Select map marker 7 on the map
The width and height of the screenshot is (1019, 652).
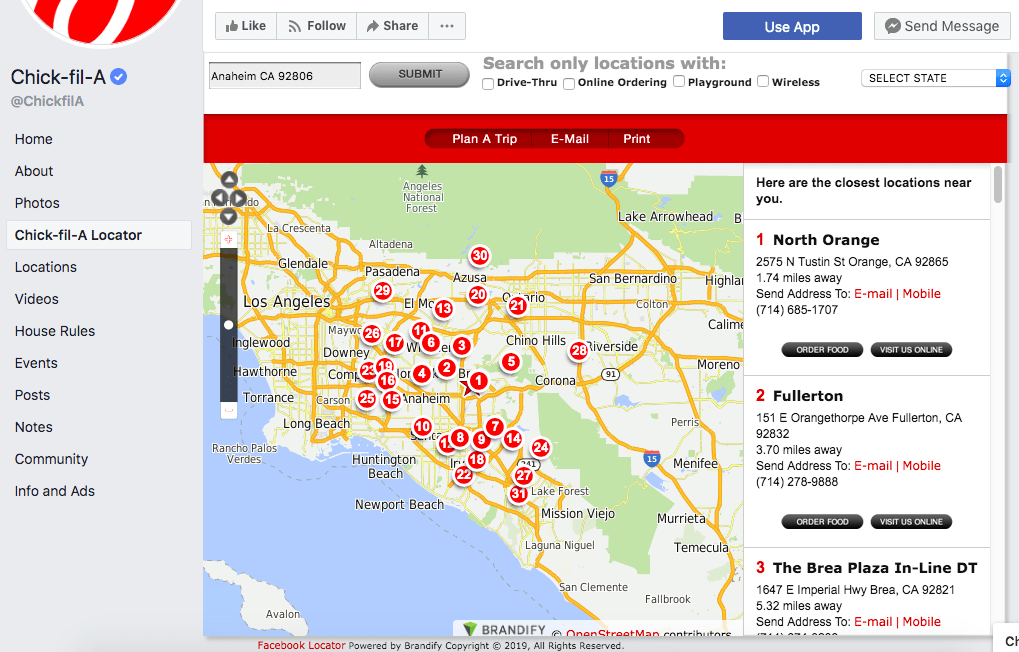(495, 426)
